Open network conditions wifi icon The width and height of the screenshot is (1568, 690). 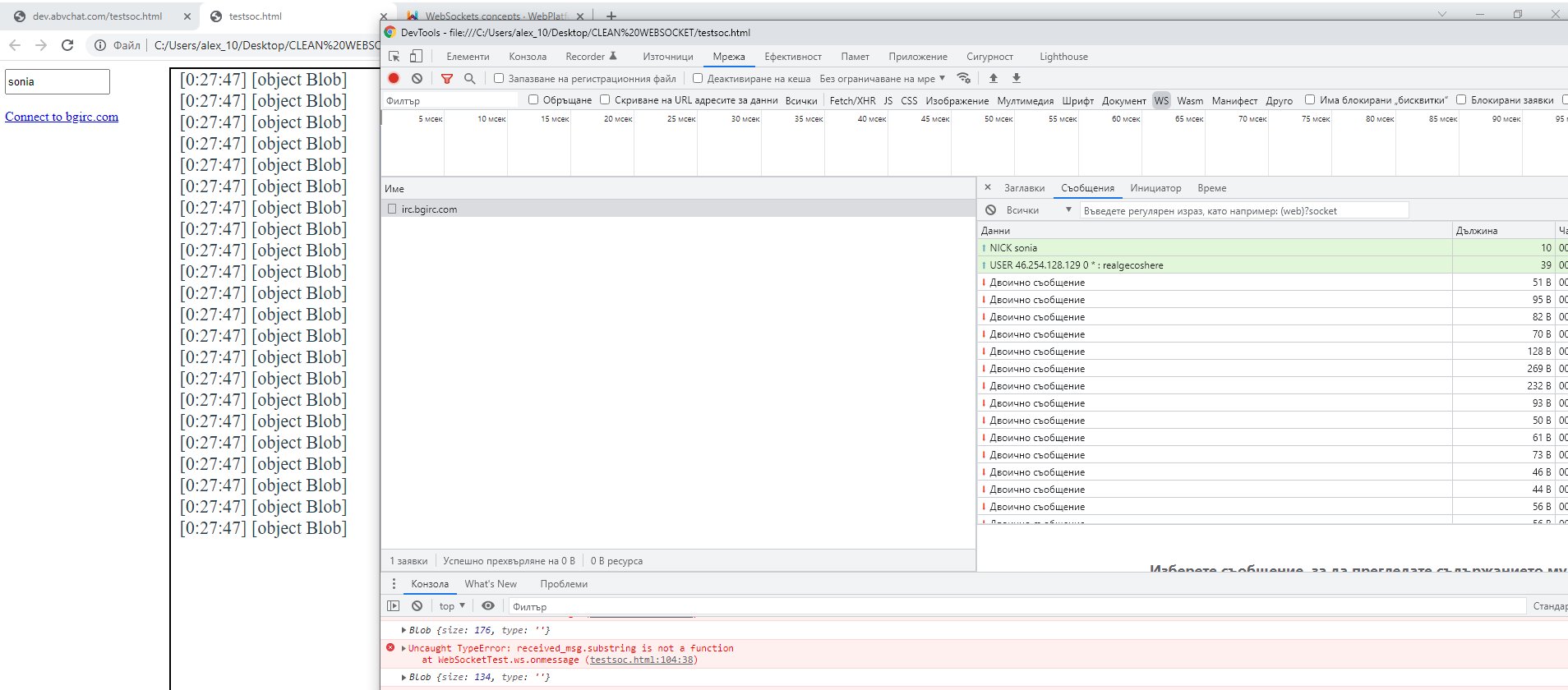(964, 78)
